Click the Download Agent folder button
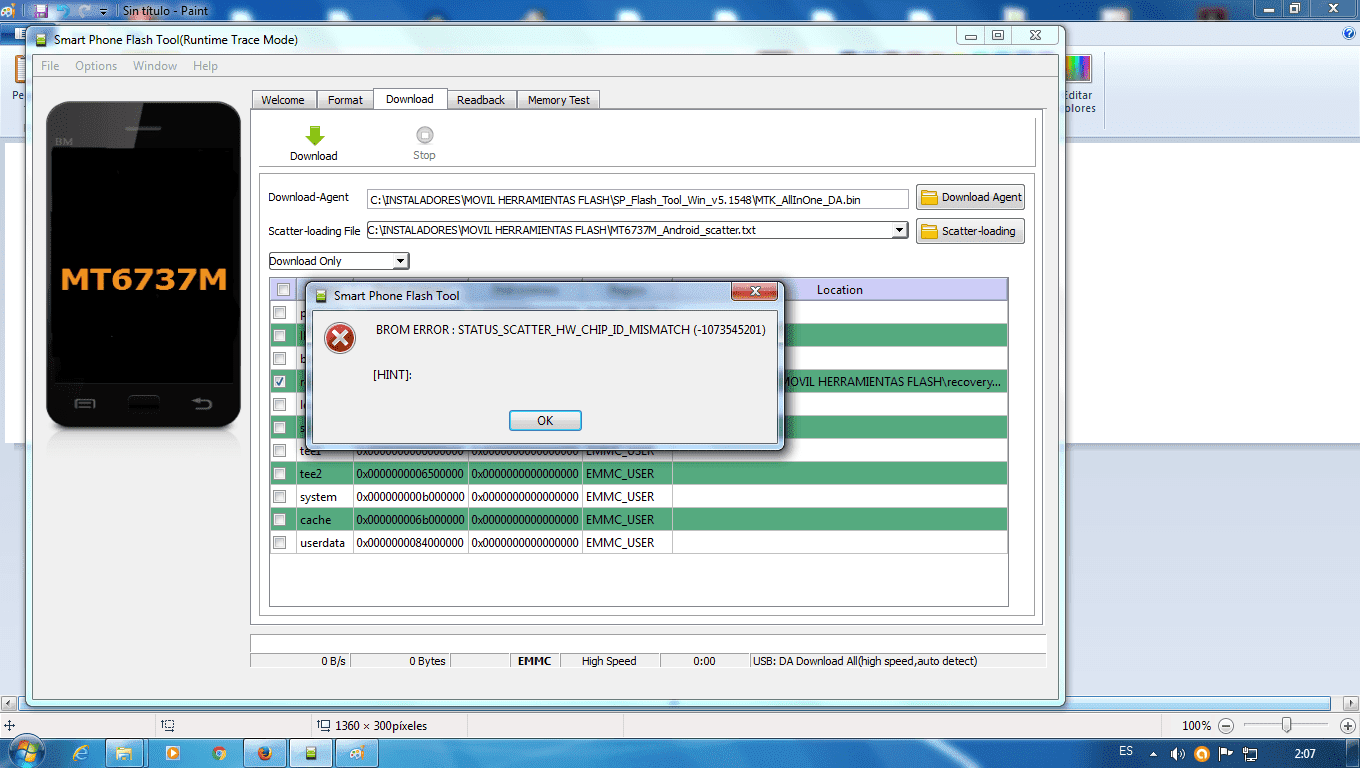Viewport: 1360px width, 768px height. coord(970,197)
